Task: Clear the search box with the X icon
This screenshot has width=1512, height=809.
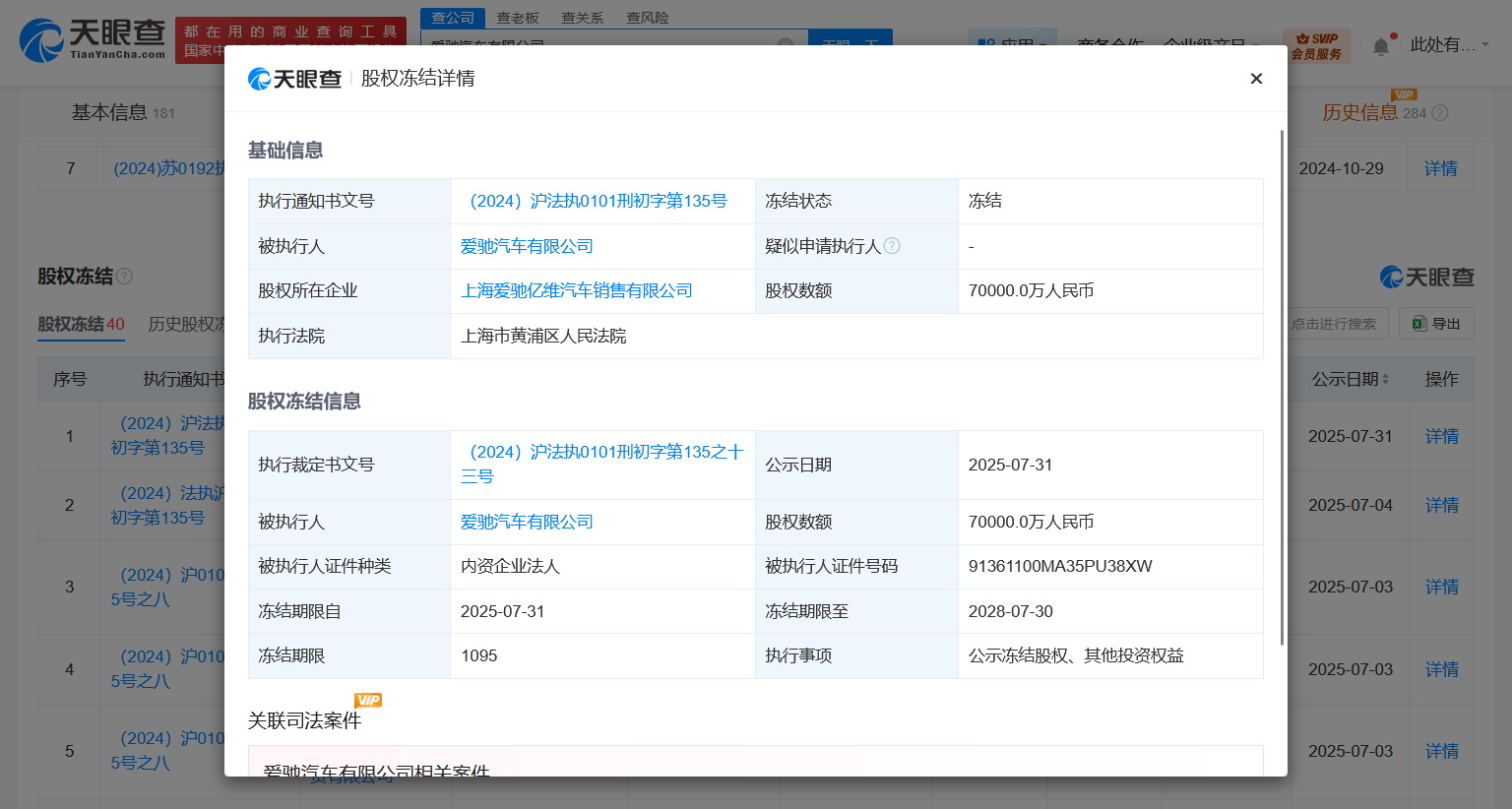Action: [786, 44]
